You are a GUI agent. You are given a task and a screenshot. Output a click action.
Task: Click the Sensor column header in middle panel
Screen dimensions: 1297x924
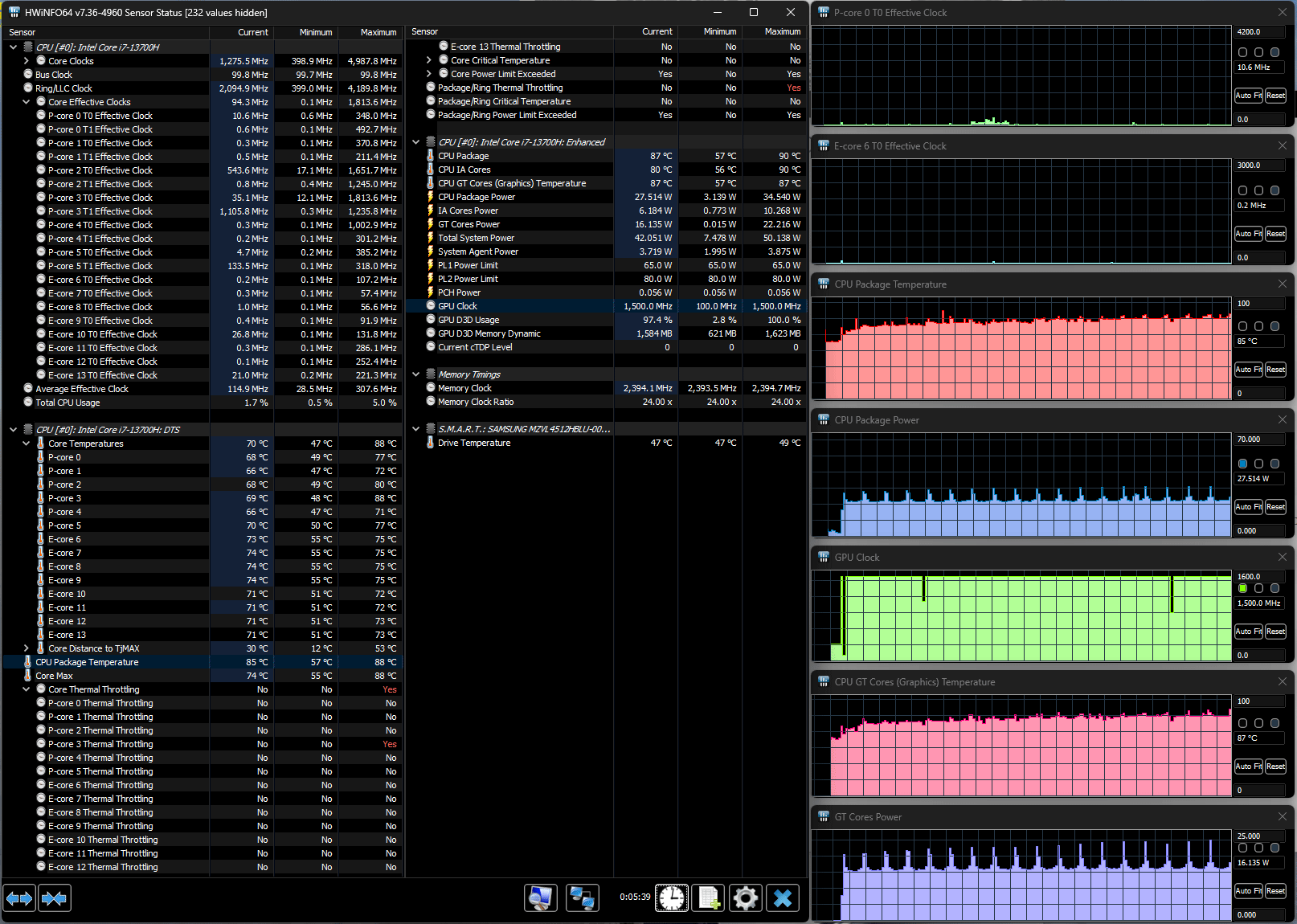click(x=425, y=32)
